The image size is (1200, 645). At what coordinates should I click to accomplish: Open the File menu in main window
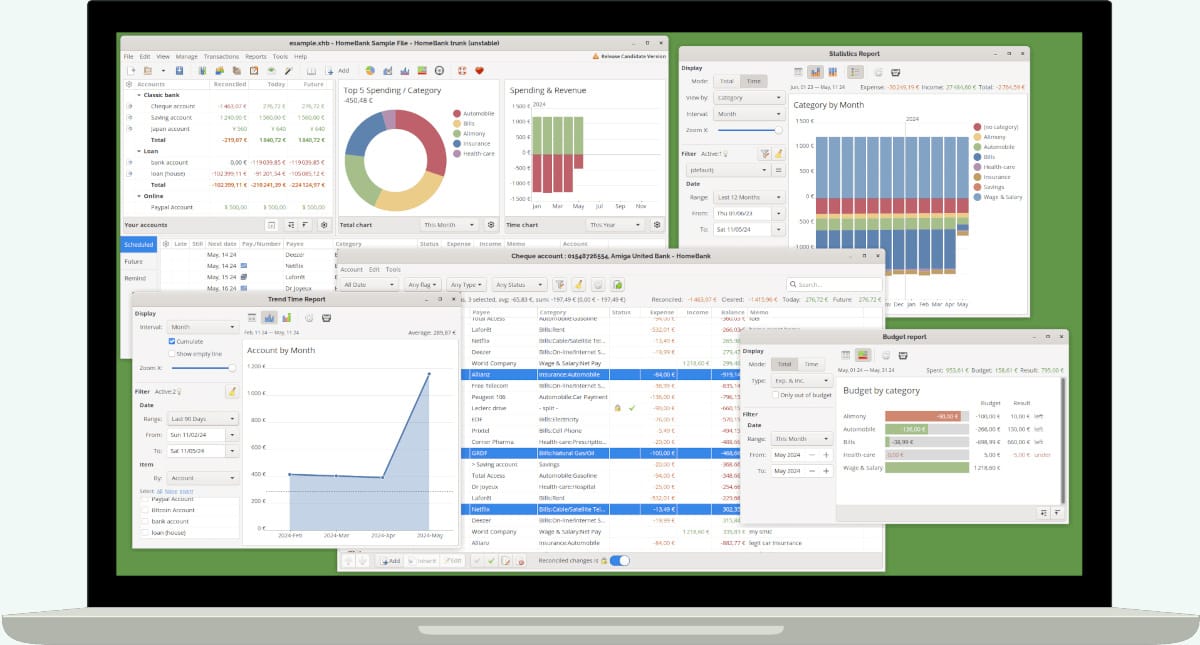click(129, 57)
